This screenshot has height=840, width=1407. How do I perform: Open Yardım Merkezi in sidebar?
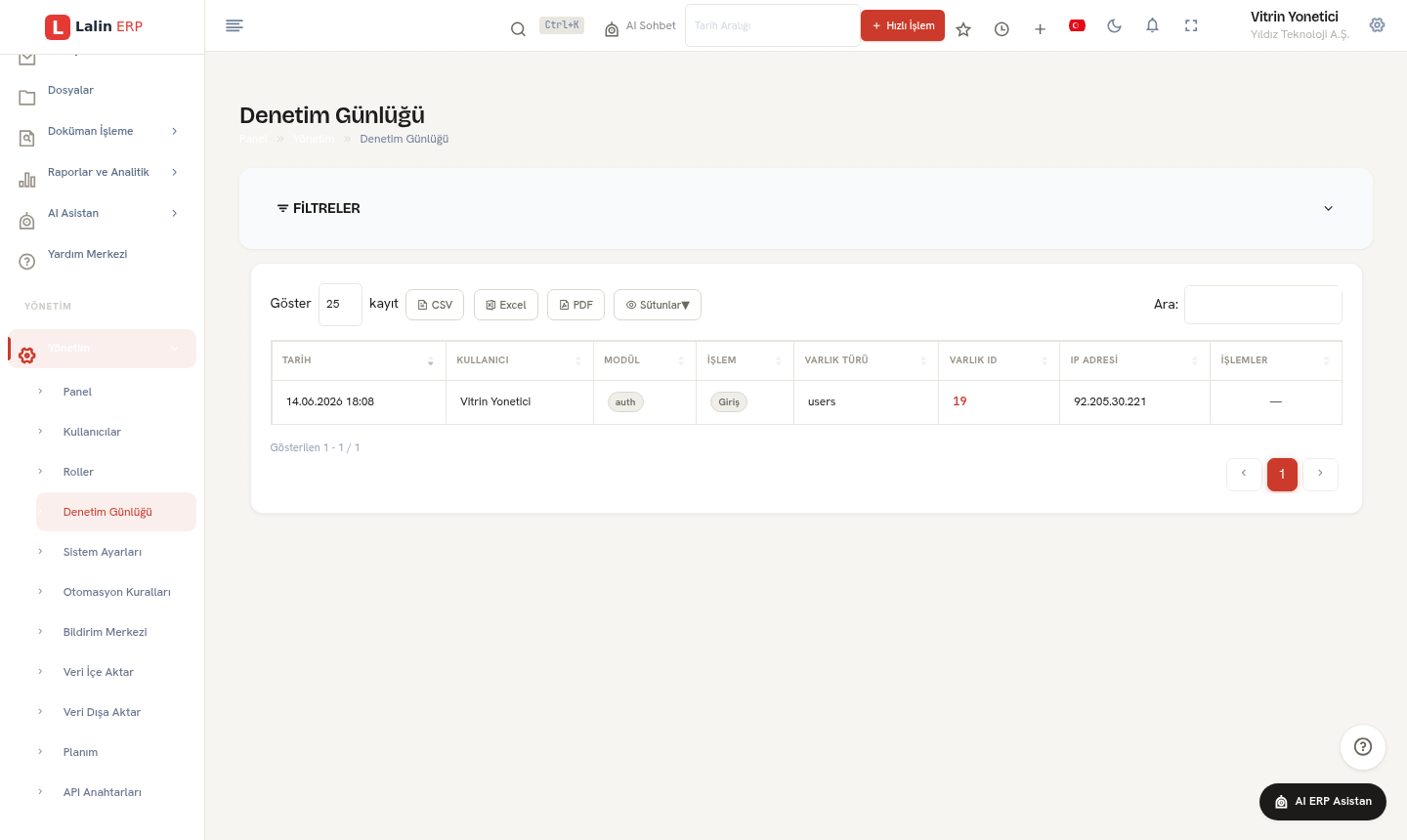coord(102,254)
